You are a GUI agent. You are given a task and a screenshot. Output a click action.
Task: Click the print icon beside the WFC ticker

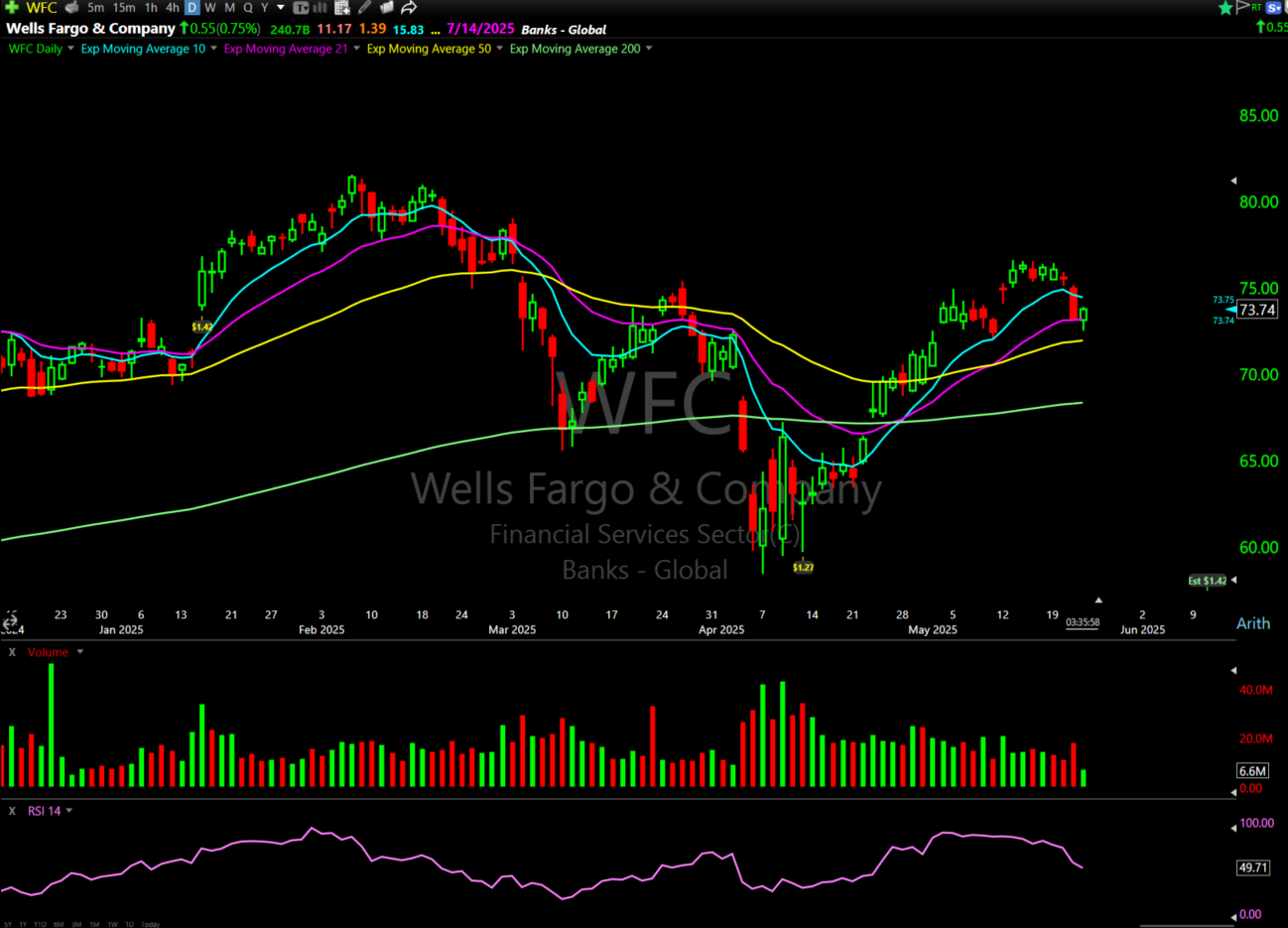tap(71, 7)
